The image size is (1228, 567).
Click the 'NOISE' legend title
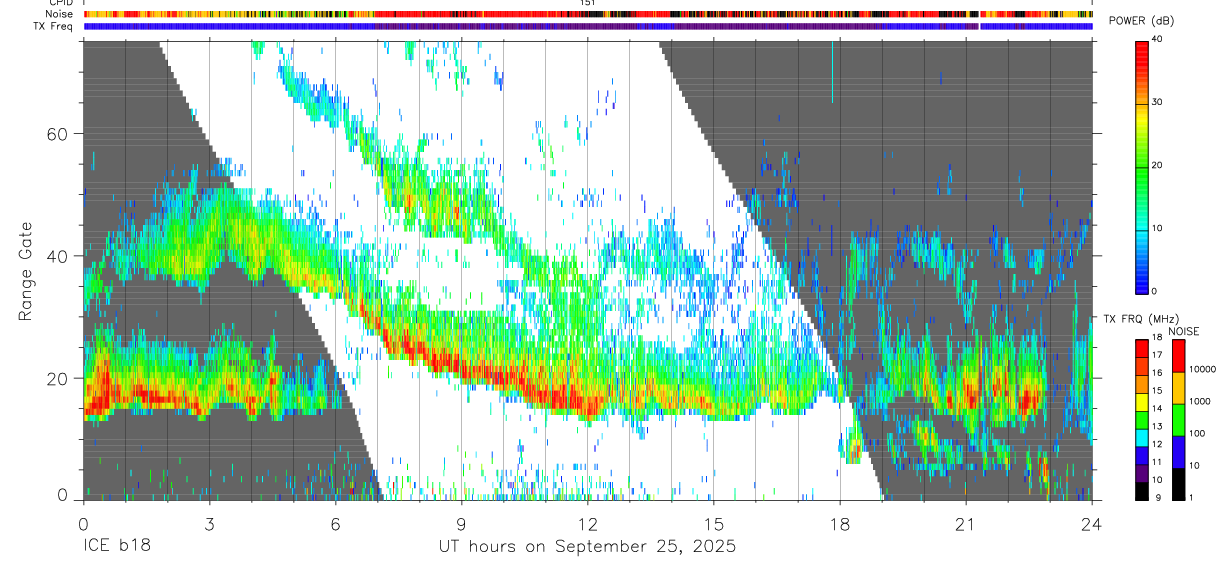(1183, 331)
